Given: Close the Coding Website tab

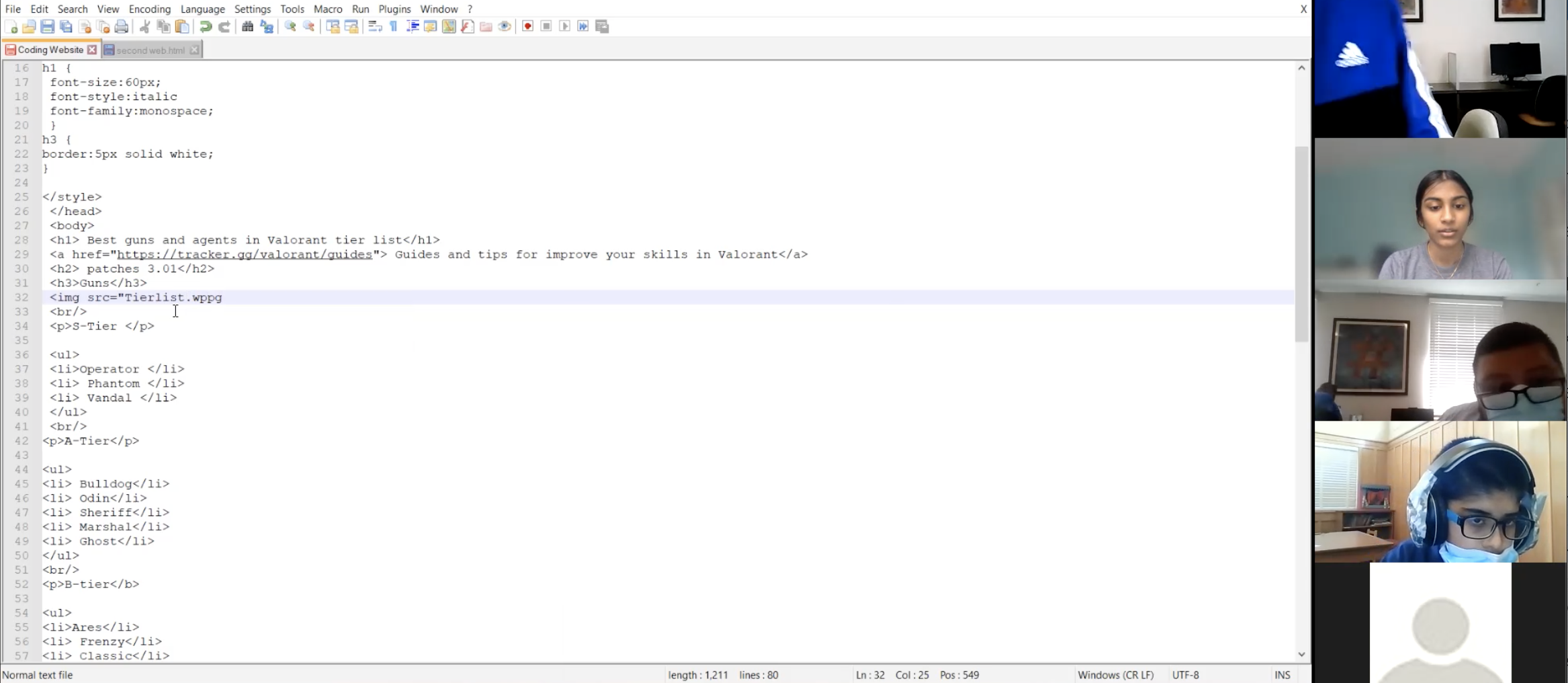Looking at the screenshot, I should click(92, 50).
